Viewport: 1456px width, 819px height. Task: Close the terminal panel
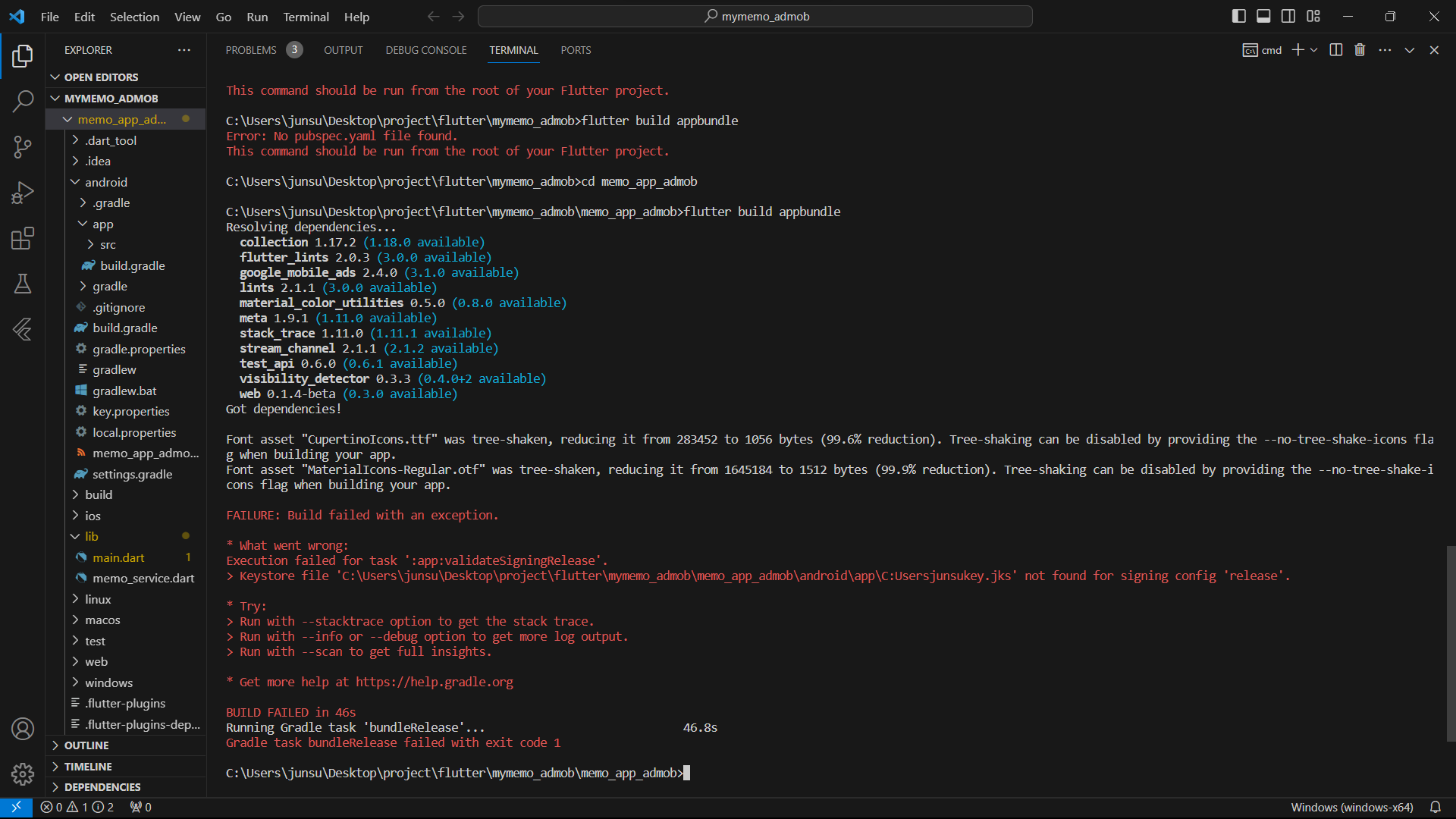coord(1434,50)
